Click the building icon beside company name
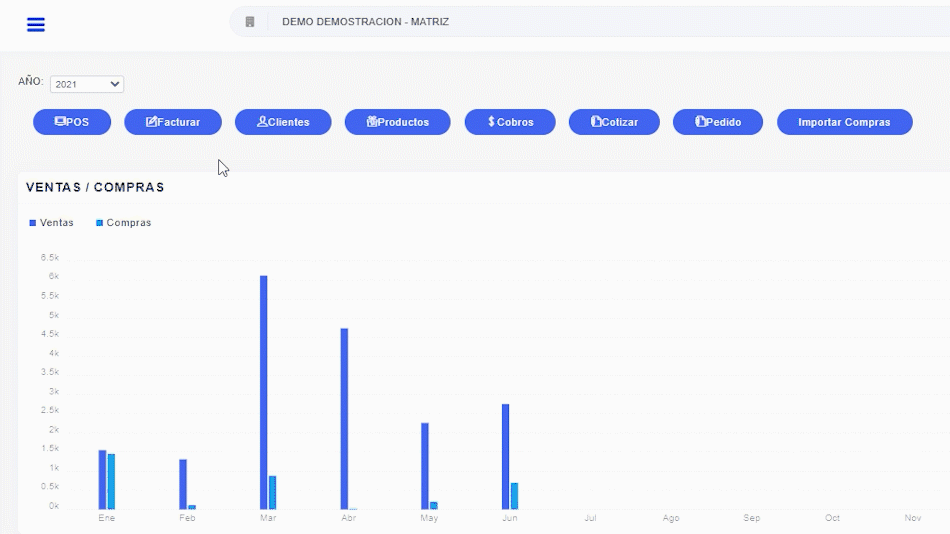Image resolution: width=950 pixels, height=534 pixels. click(x=250, y=22)
